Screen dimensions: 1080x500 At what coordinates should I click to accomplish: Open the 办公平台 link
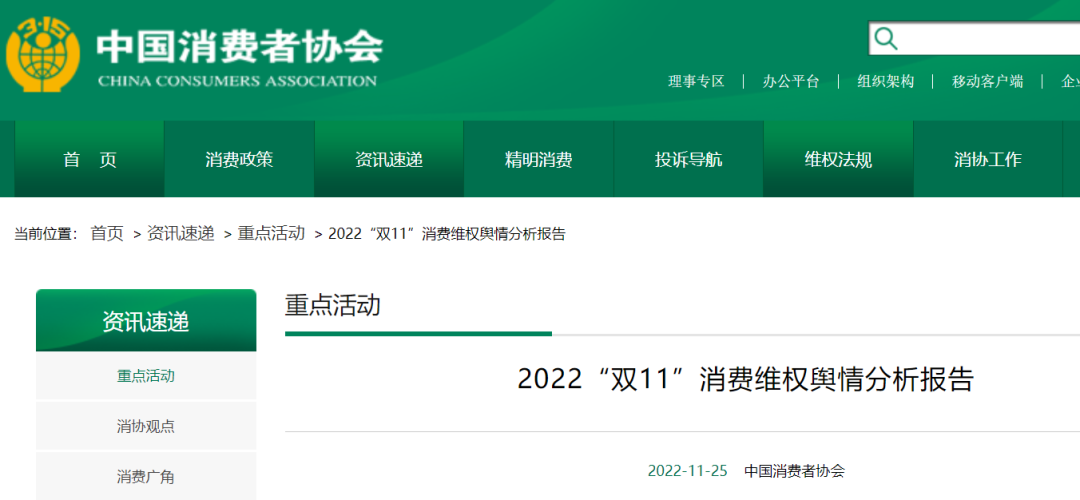tap(791, 81)
